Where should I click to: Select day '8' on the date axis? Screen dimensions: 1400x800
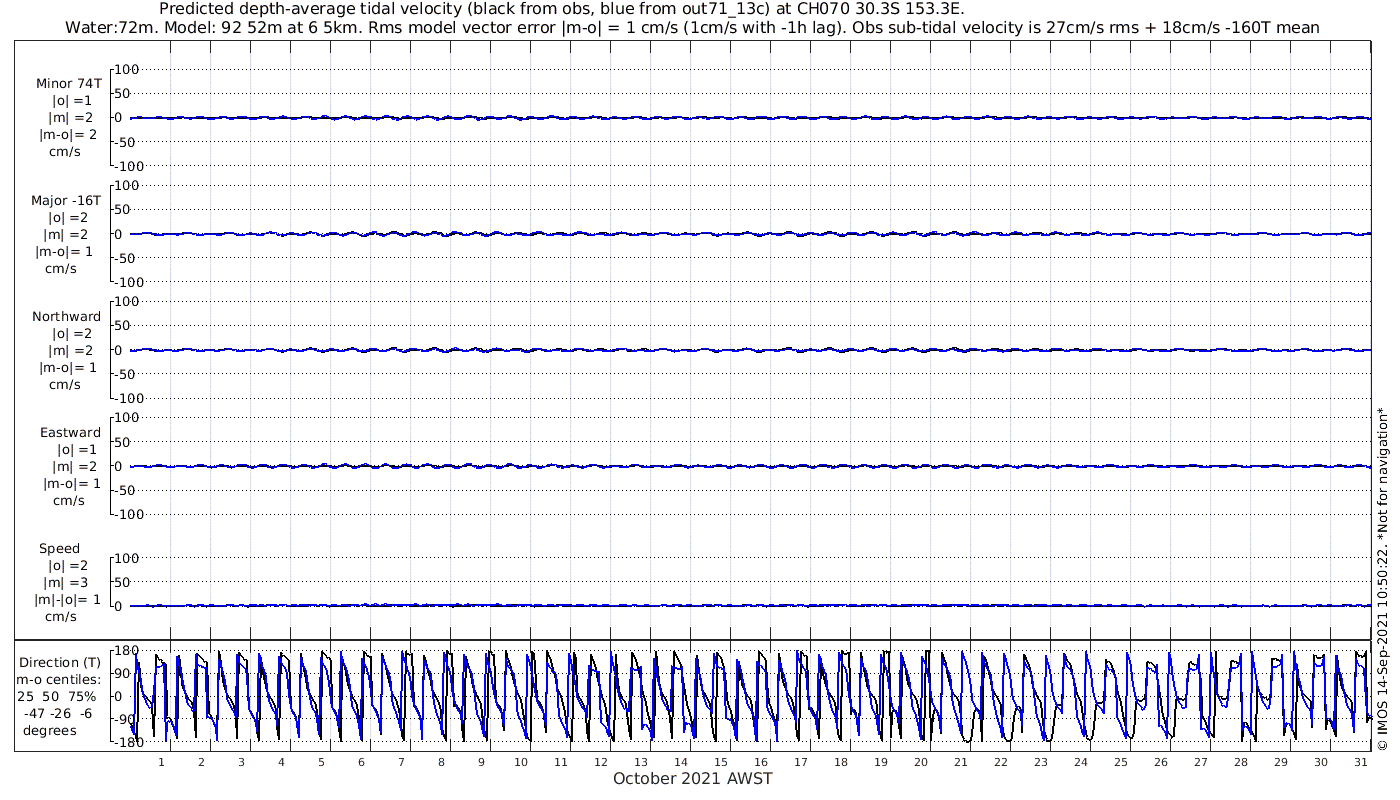pyautogui.click(x=441, y=762)
